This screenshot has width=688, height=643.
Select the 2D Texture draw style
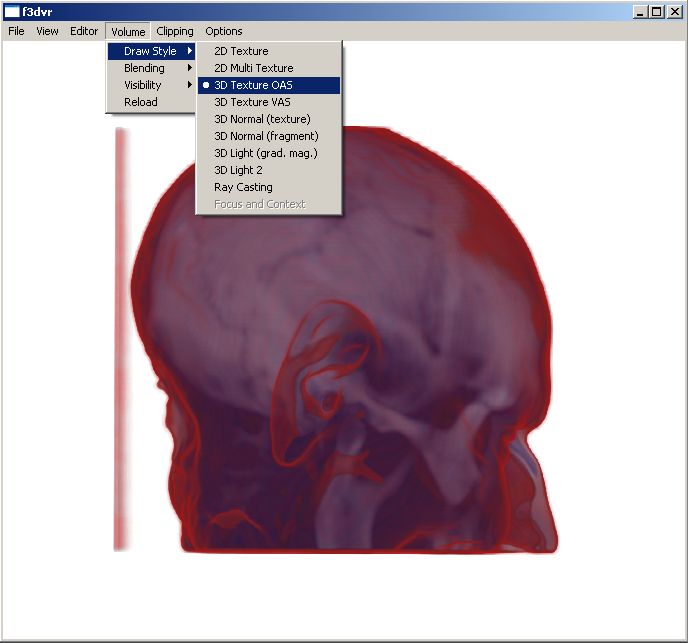point(269,51)
